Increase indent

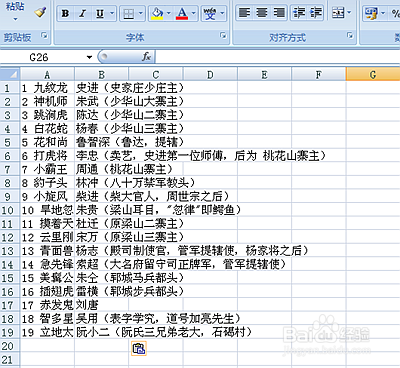point(315,13)
